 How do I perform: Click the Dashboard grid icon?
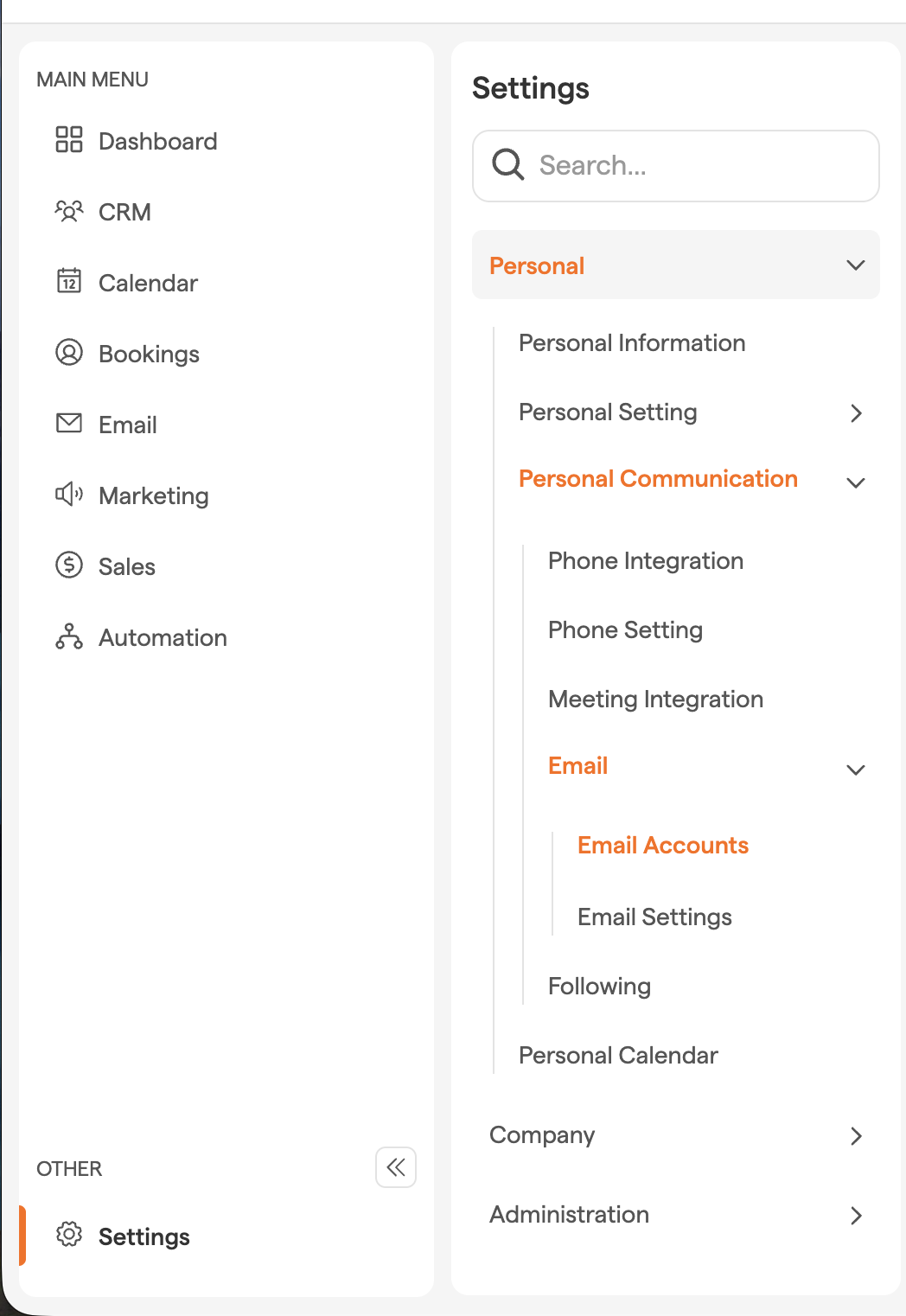pos(69,140)
